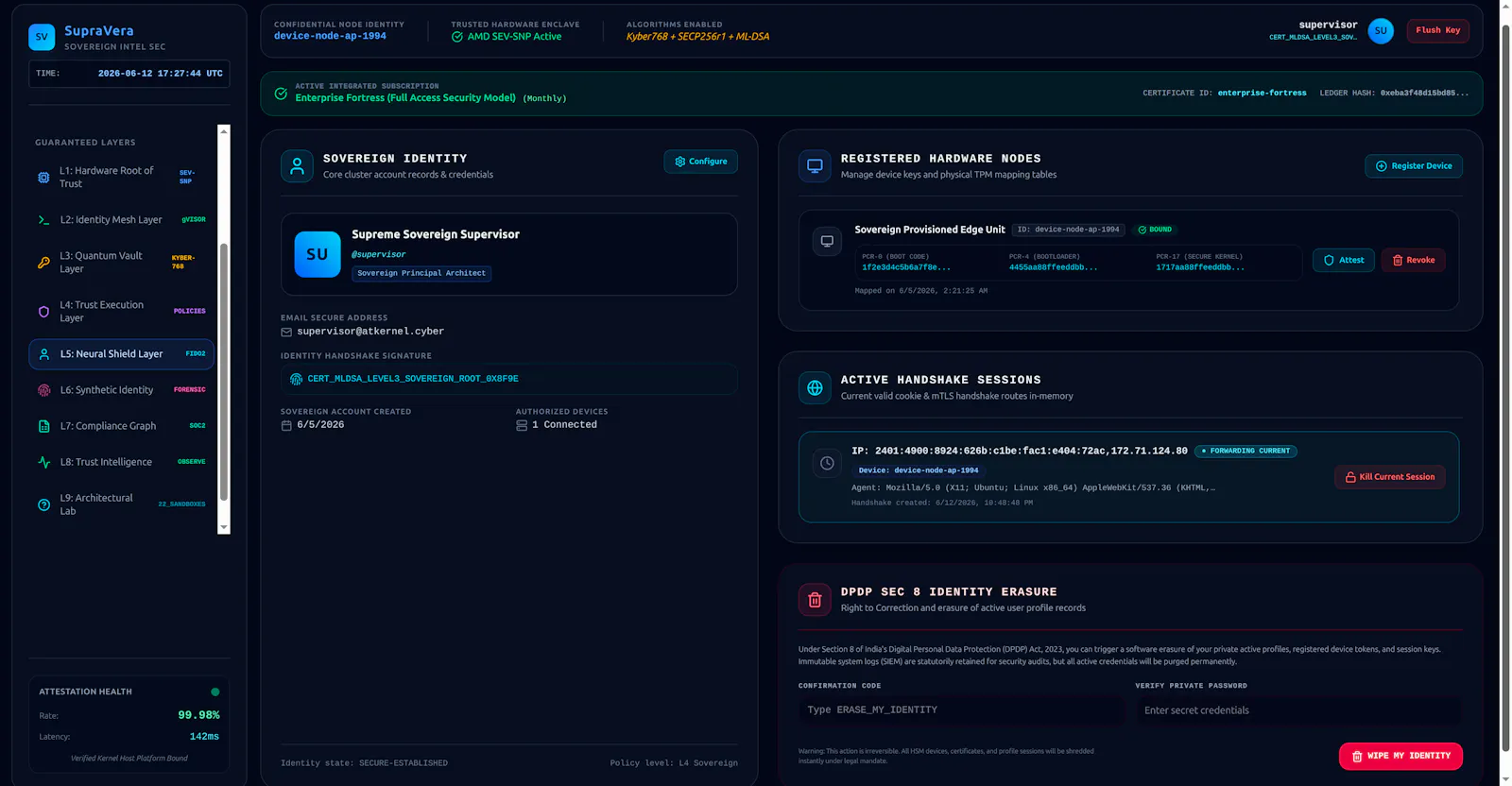This screenshot has width=1512, height=786.
Task: Click the Sovereign Identity person icon
Action: (x=297, y=166)
